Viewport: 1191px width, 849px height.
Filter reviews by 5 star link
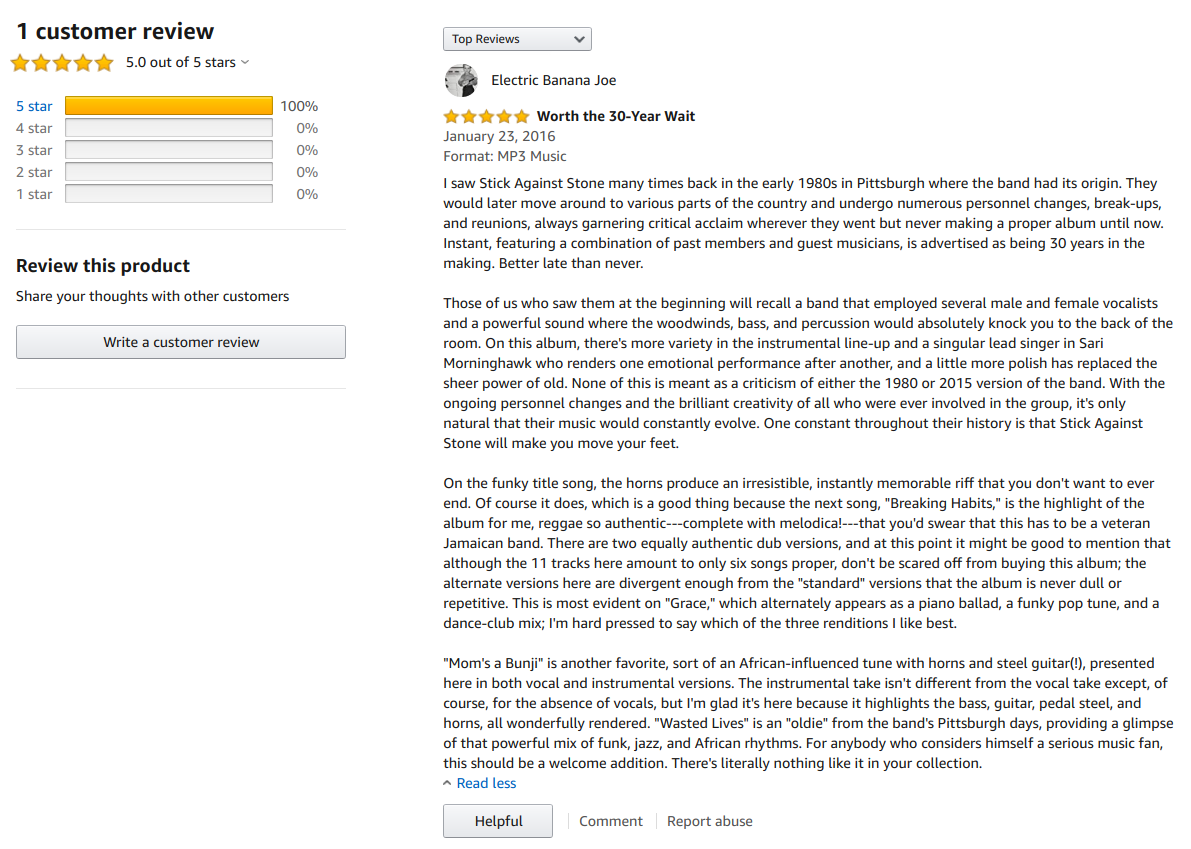coord(34,106)
